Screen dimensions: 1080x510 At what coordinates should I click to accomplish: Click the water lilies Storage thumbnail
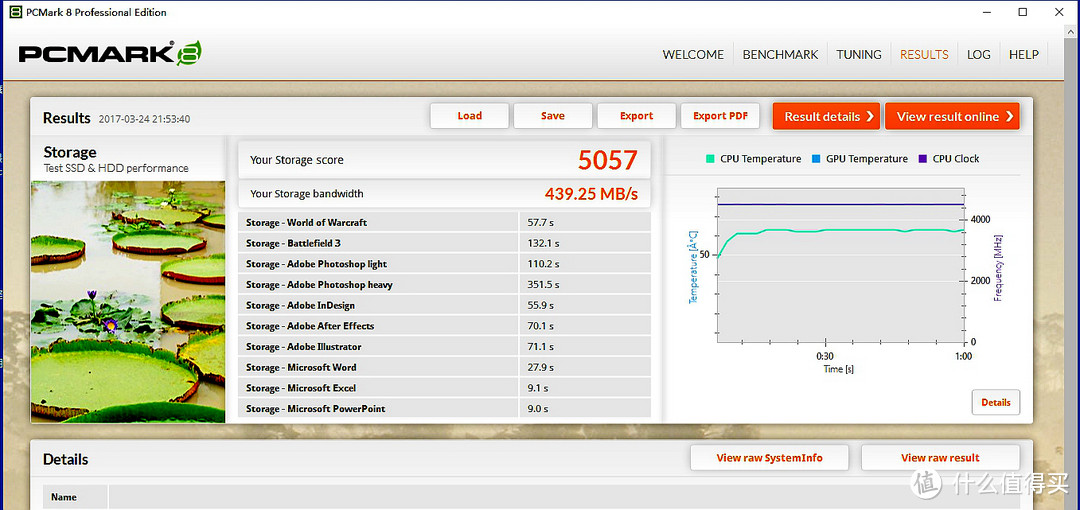(x=128, y=302)
